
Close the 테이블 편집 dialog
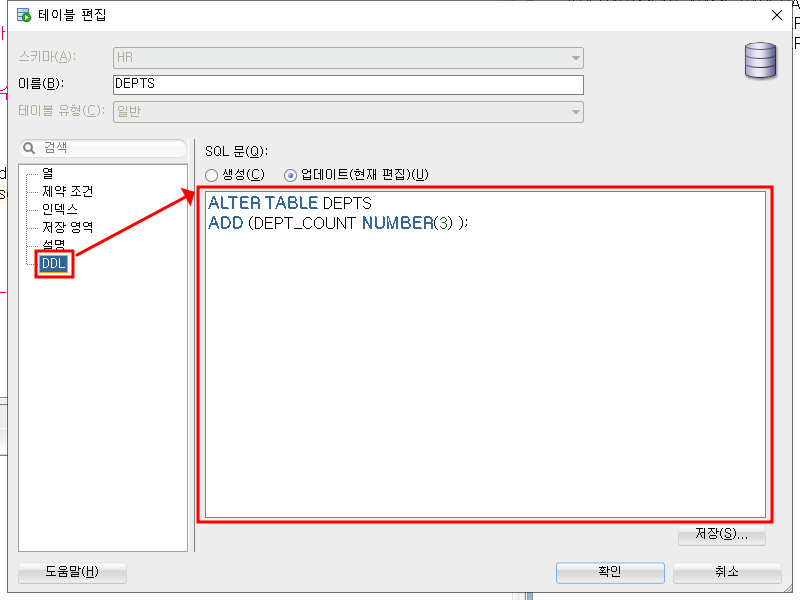pyautogui.click(x=777, y=15)
